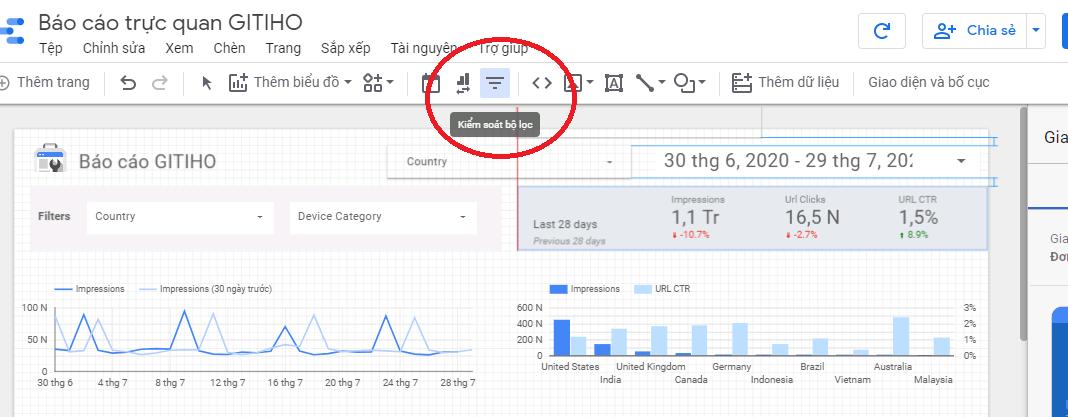The height and width of the screenshot is (417, 1068).
Task: Open the Filters Country dropdown
Action: coord(180,217)
